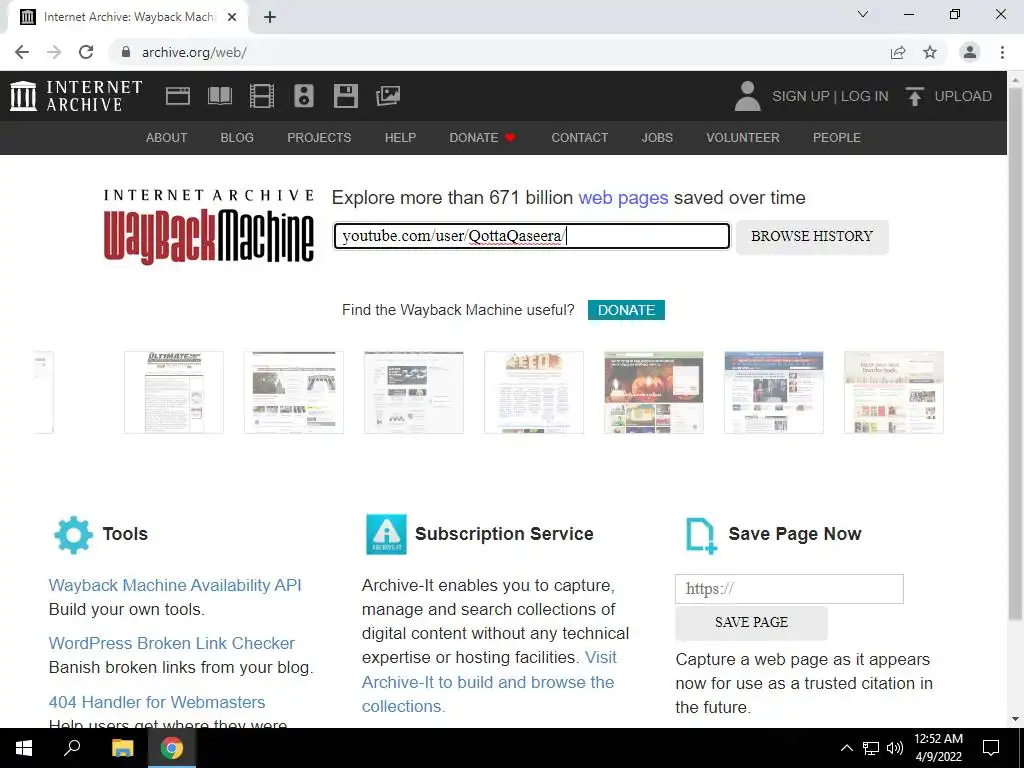Open the Texts book icon
This screenshot has height=768, width=1024.
tap(219, 96)
